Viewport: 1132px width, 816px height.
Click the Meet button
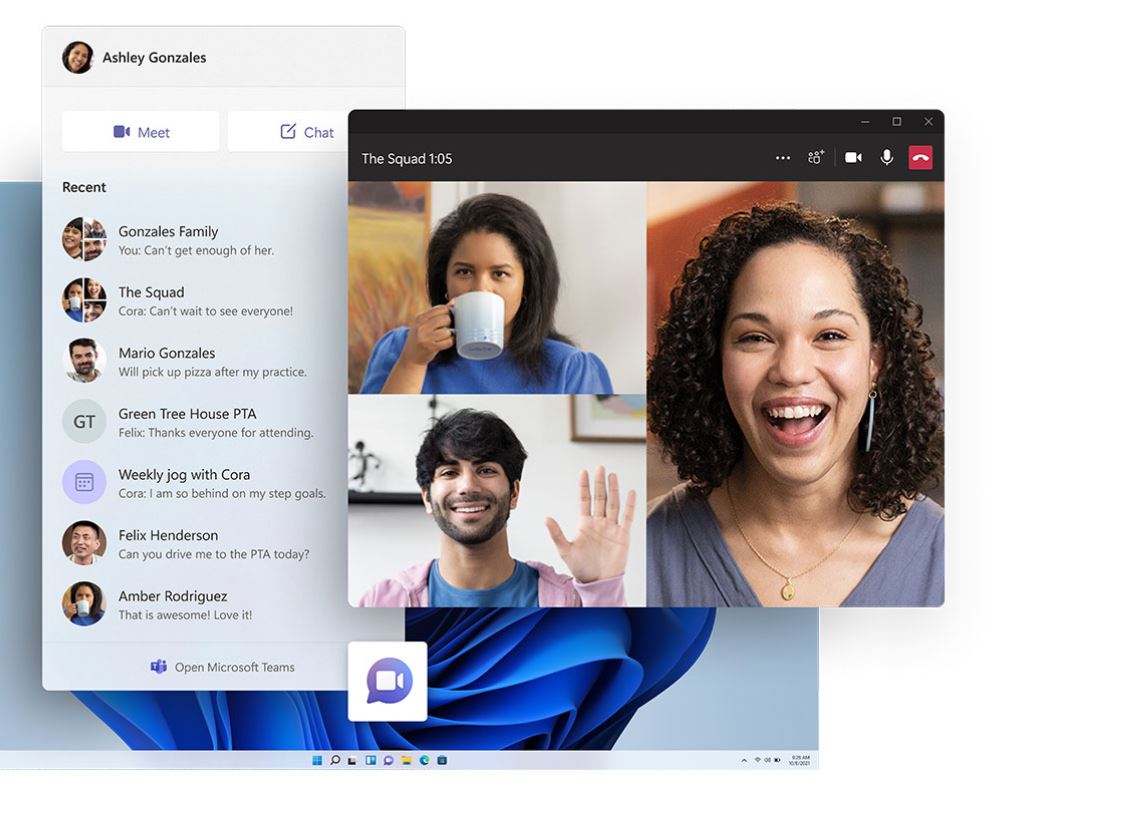pyautogui.click(x=140, y=131)
